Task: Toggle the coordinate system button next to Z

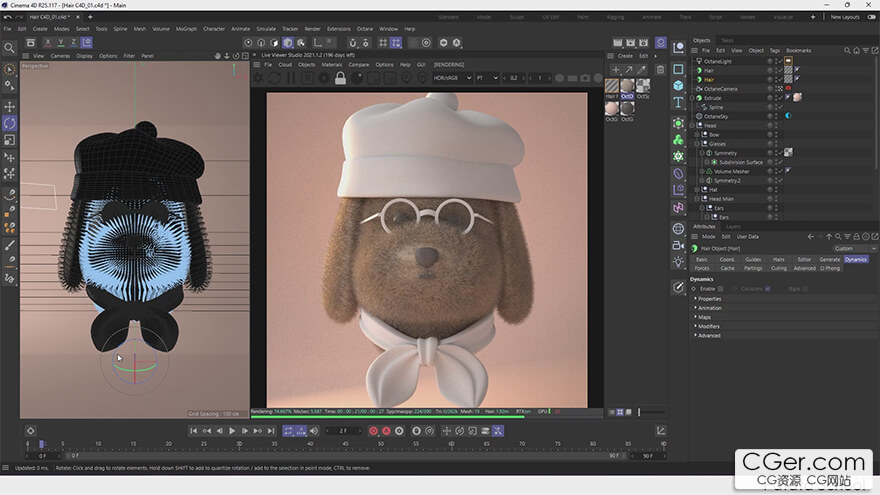Action: pos(86,42)
